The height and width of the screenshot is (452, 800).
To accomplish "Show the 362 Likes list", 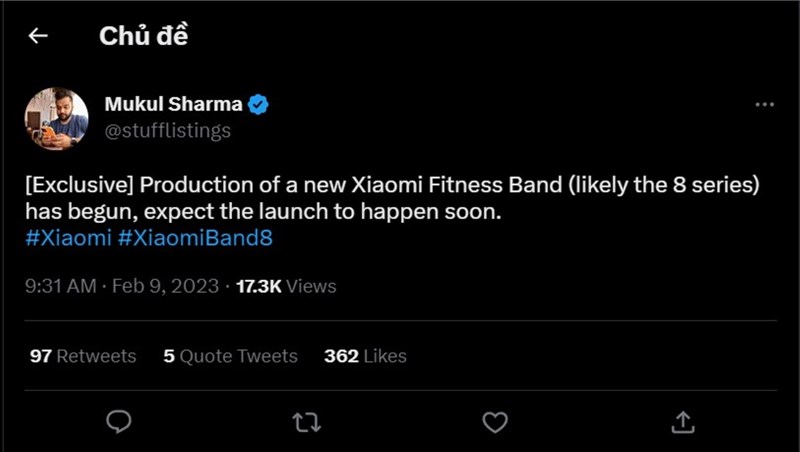I will click(365, 356).
